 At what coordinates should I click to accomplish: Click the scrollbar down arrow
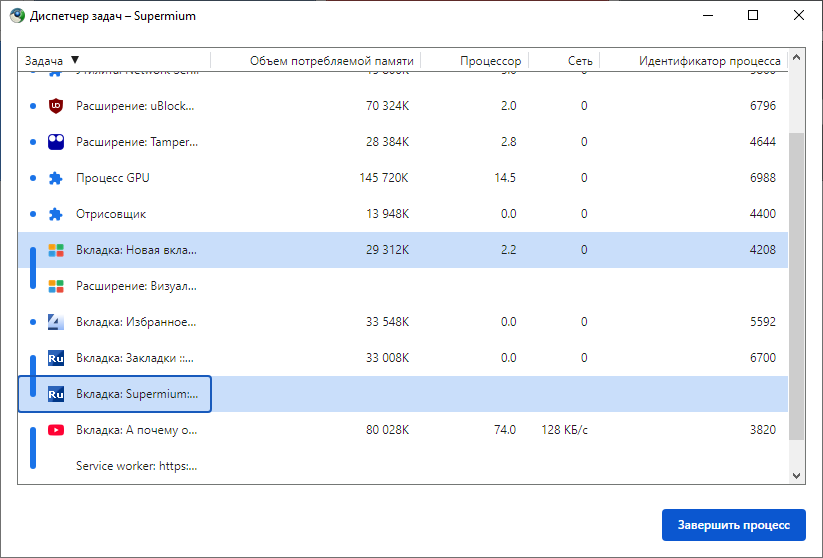[x=796, y=476]
